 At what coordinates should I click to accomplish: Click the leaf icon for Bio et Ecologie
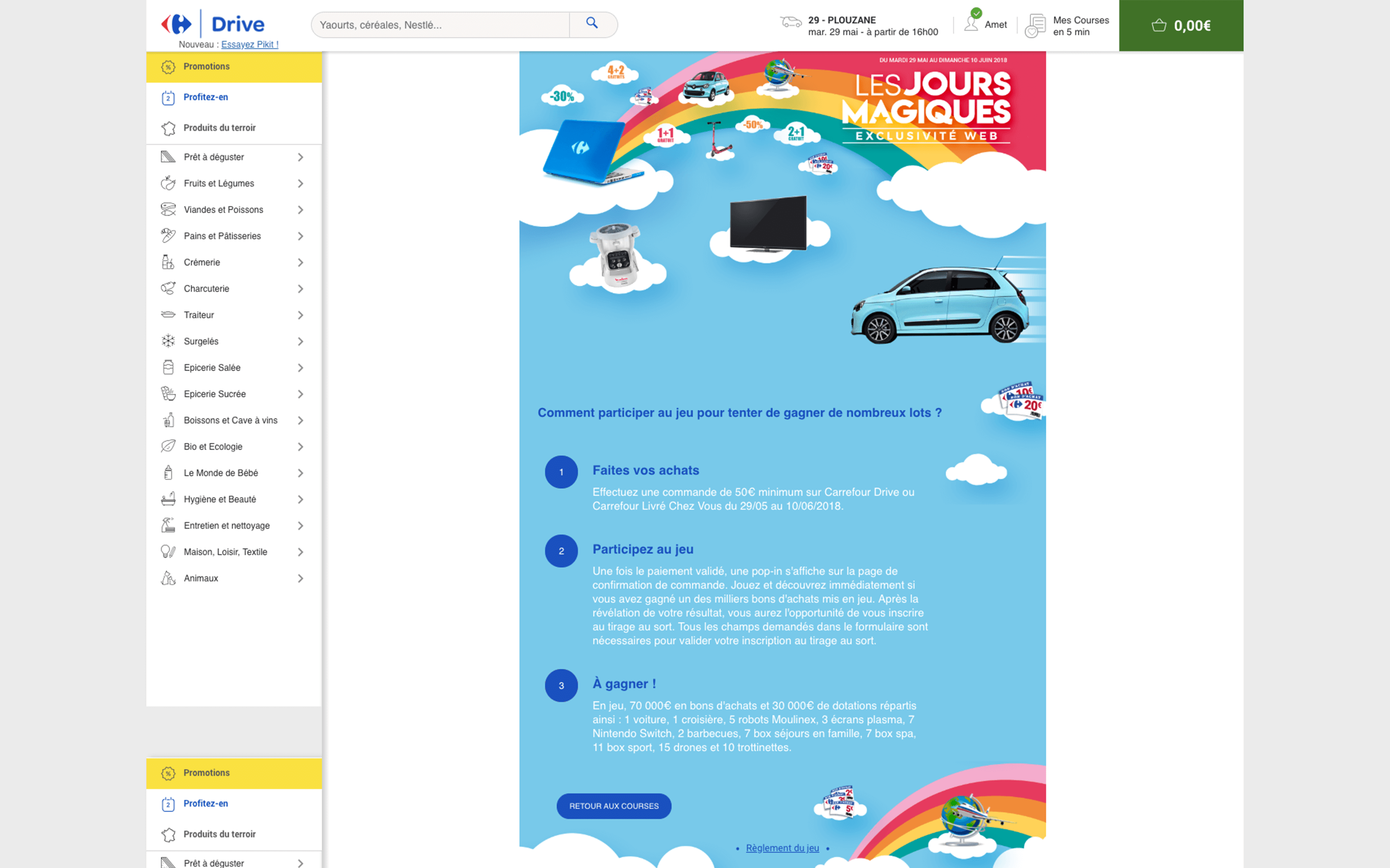pyautogui.click(x=167, y=446)
